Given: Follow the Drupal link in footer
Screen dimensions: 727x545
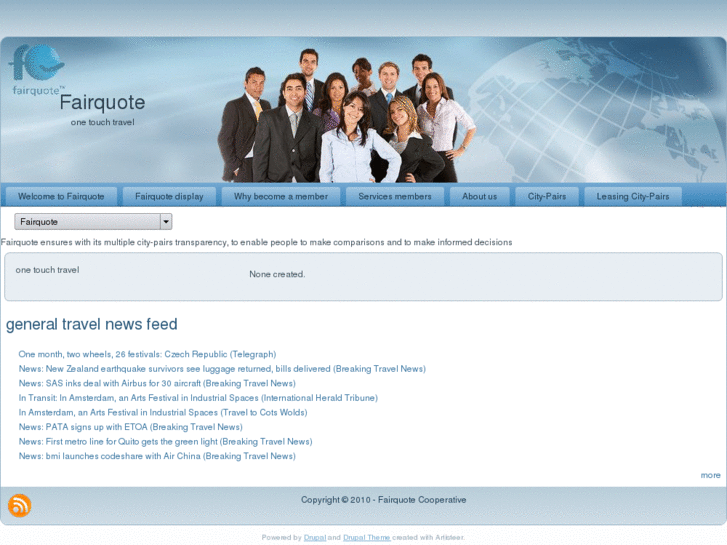Looking at the screenshot, I should pyautogui.click(x=315, y=538).
